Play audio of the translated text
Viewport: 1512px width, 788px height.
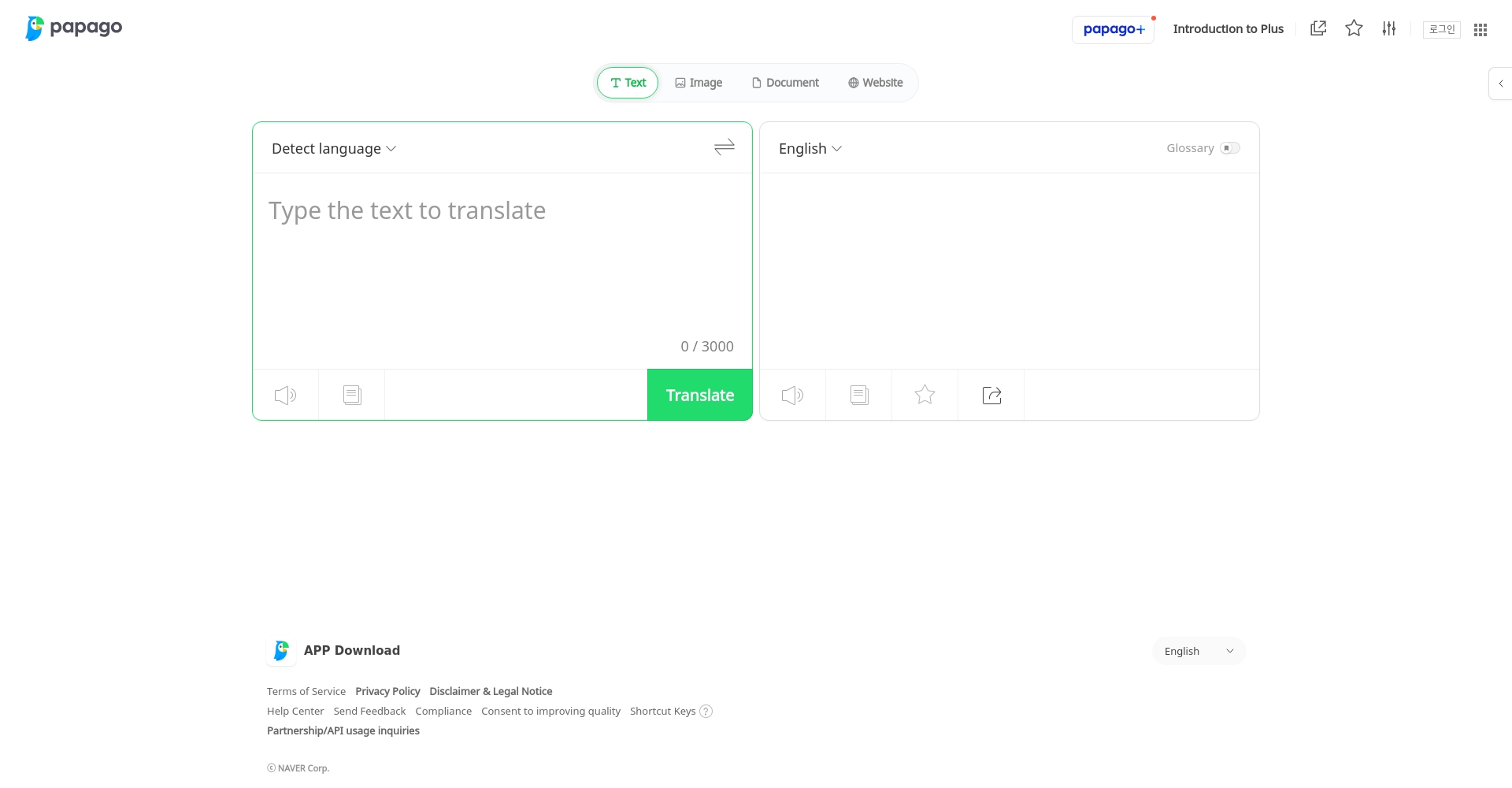point(792,395)
